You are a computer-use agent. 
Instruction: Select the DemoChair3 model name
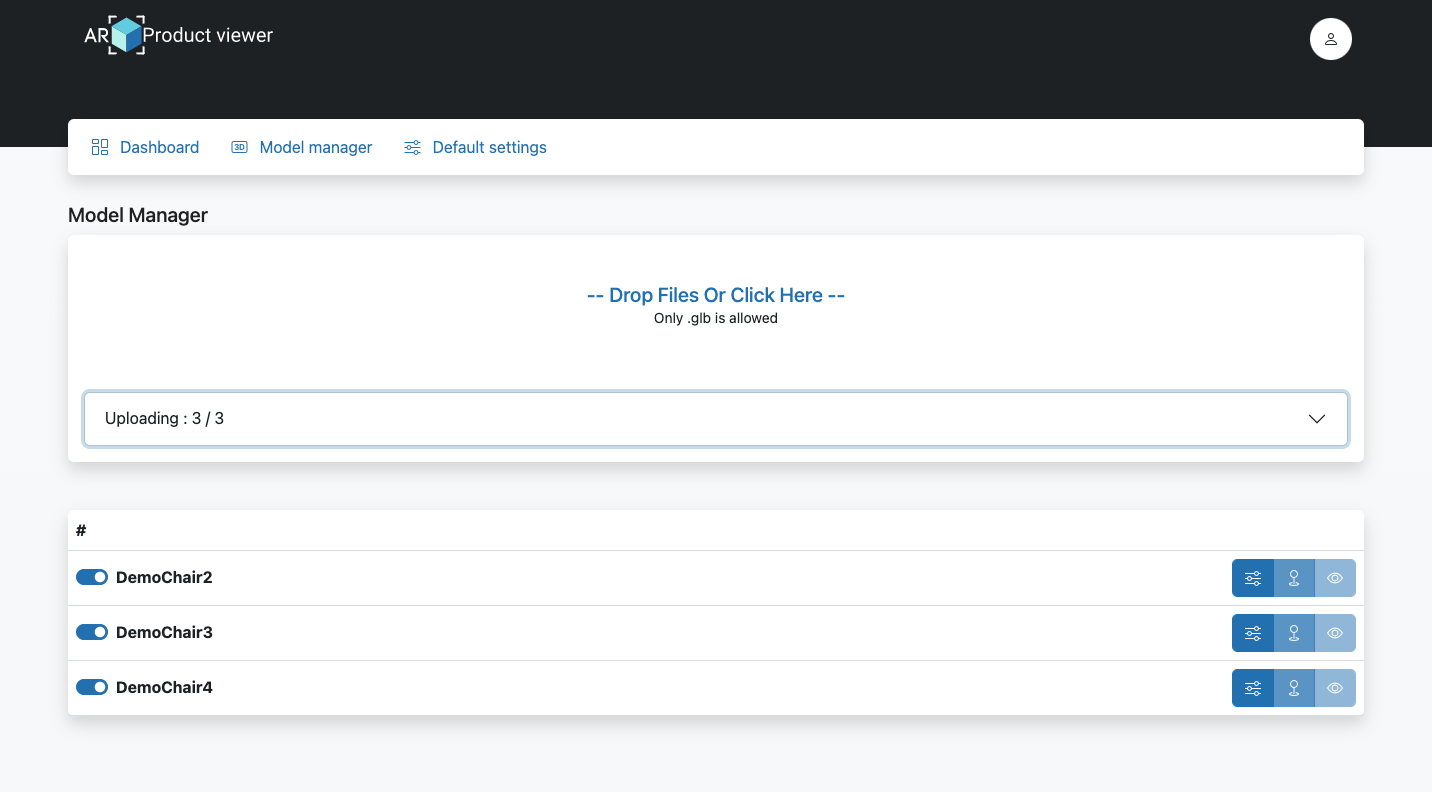164,632
